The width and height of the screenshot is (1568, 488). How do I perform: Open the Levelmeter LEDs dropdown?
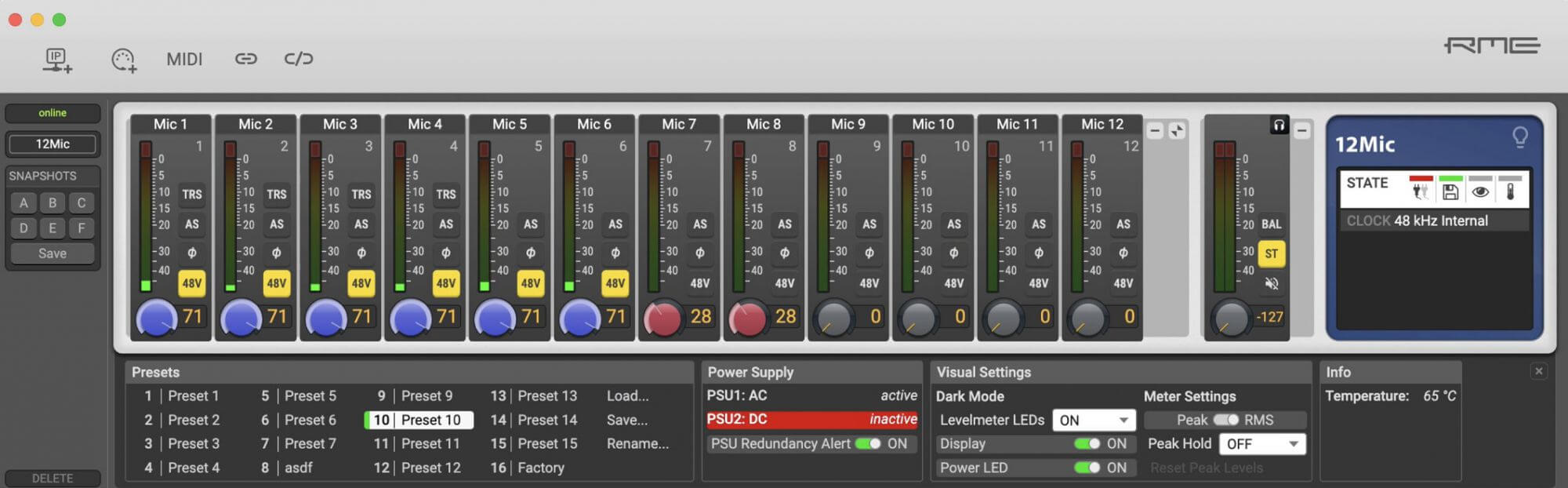click(x=1093, y=421)
